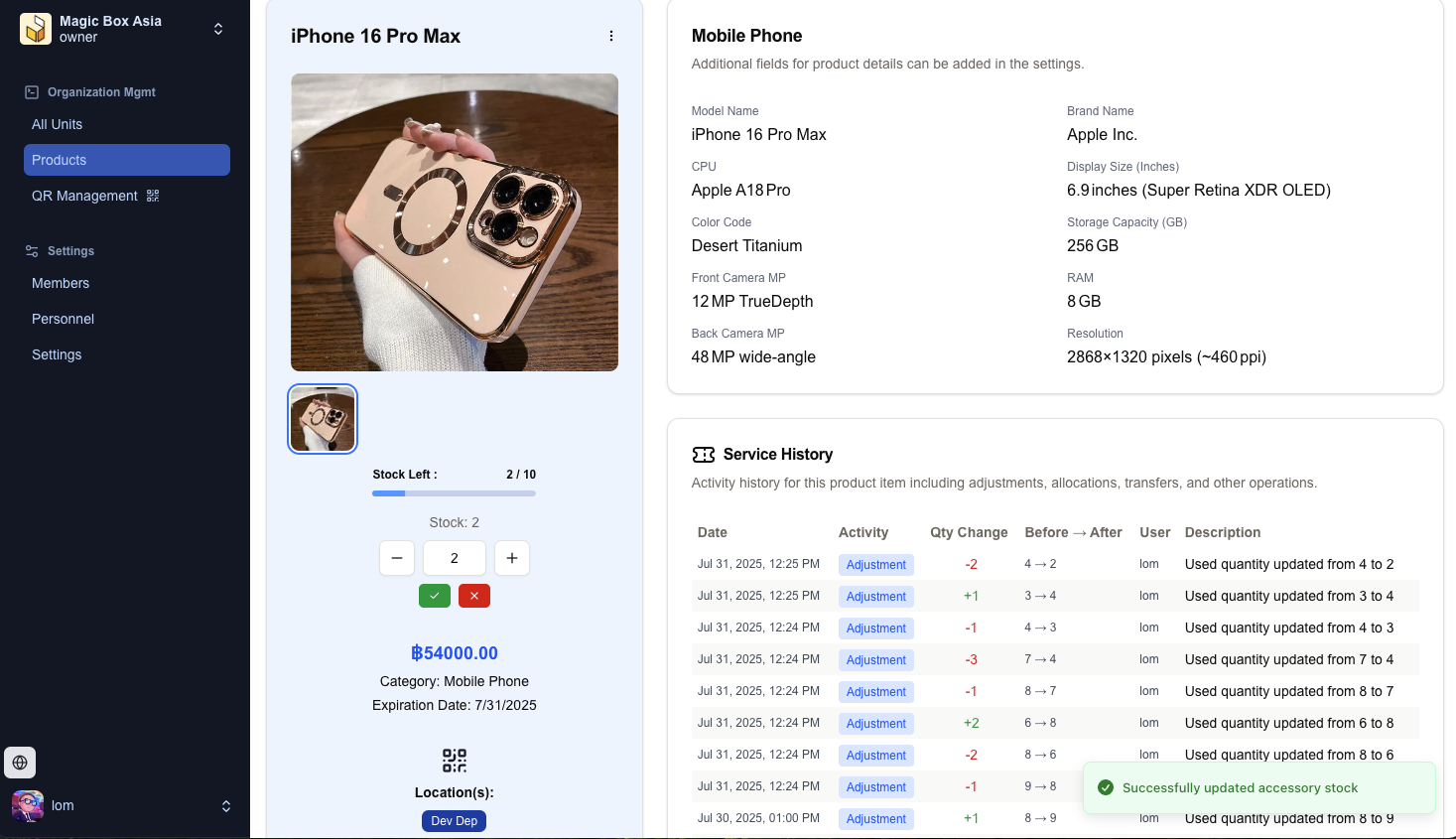Screen dimensions: 1456x839
Task: Click the lom user avatar
Action: tap(27, 805)
